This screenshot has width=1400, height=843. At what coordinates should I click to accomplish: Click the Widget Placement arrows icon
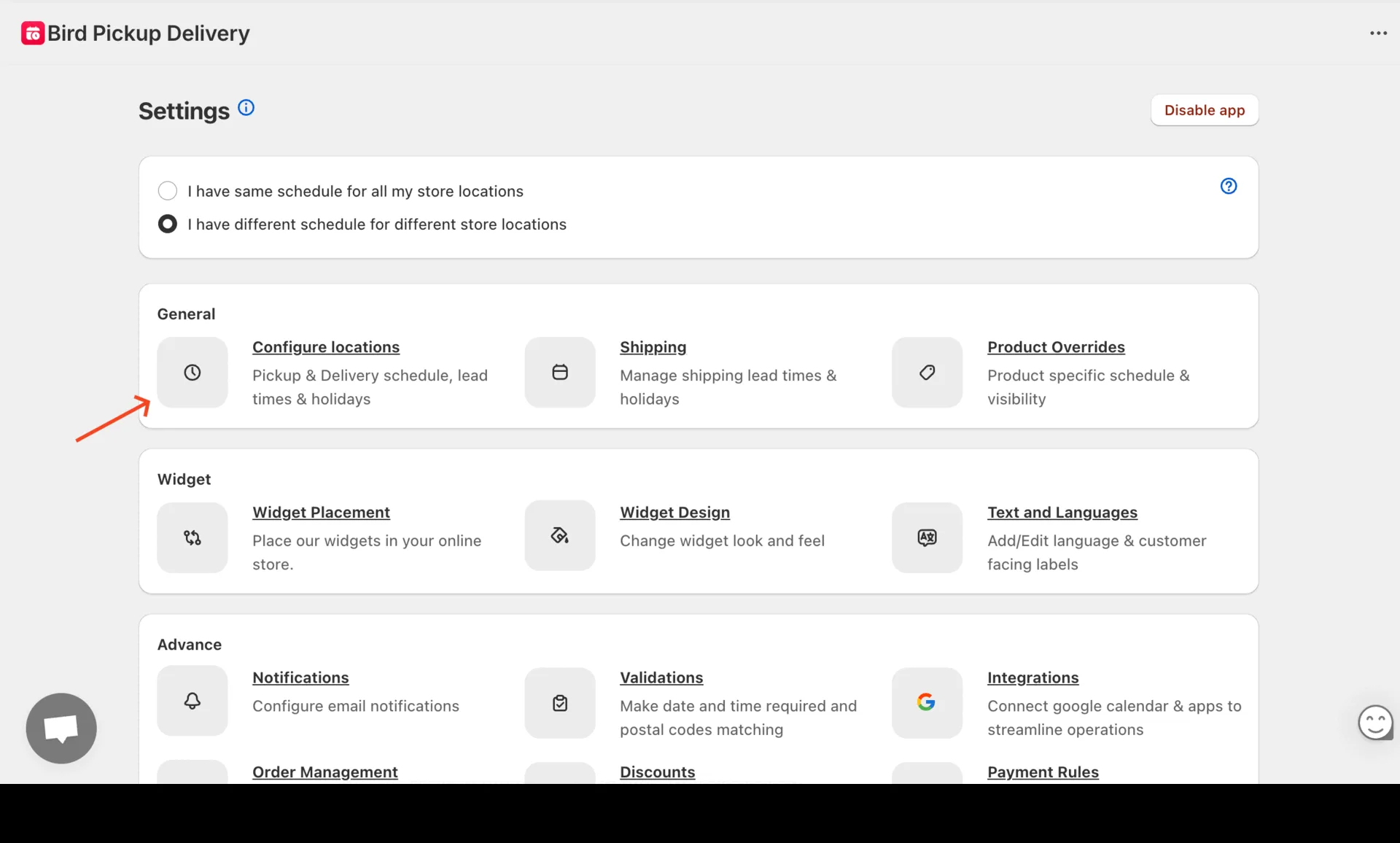click(192, 538)
